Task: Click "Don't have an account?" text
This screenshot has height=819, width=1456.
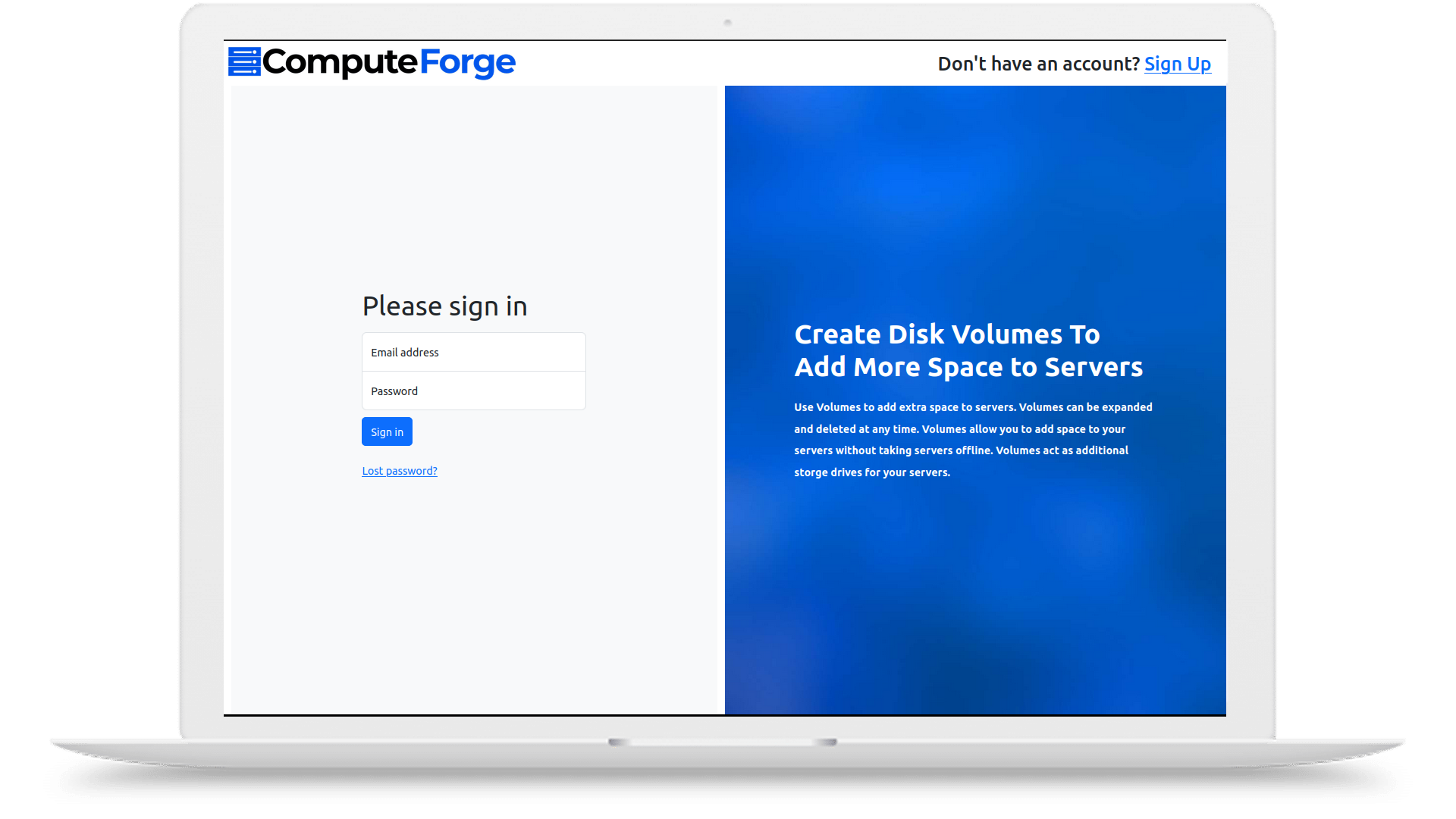Action: click(1038, 64)
